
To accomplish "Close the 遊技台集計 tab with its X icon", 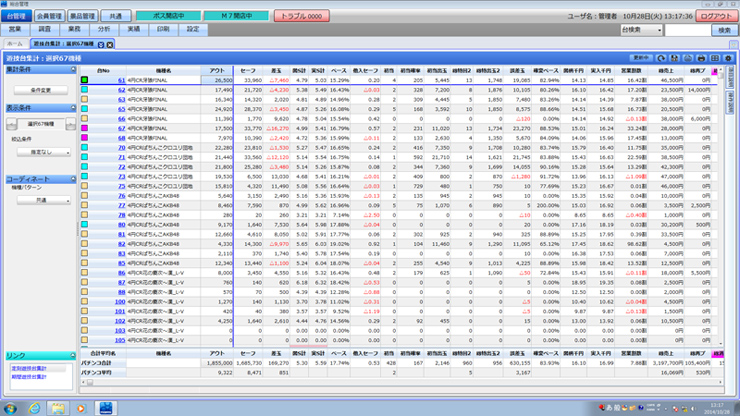I will click(109, 44).
